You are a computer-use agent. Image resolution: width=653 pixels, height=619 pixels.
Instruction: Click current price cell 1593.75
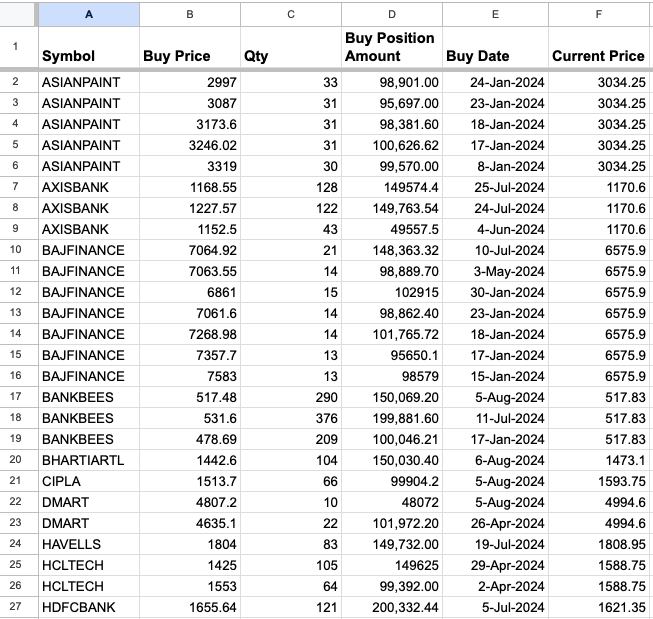599,481
